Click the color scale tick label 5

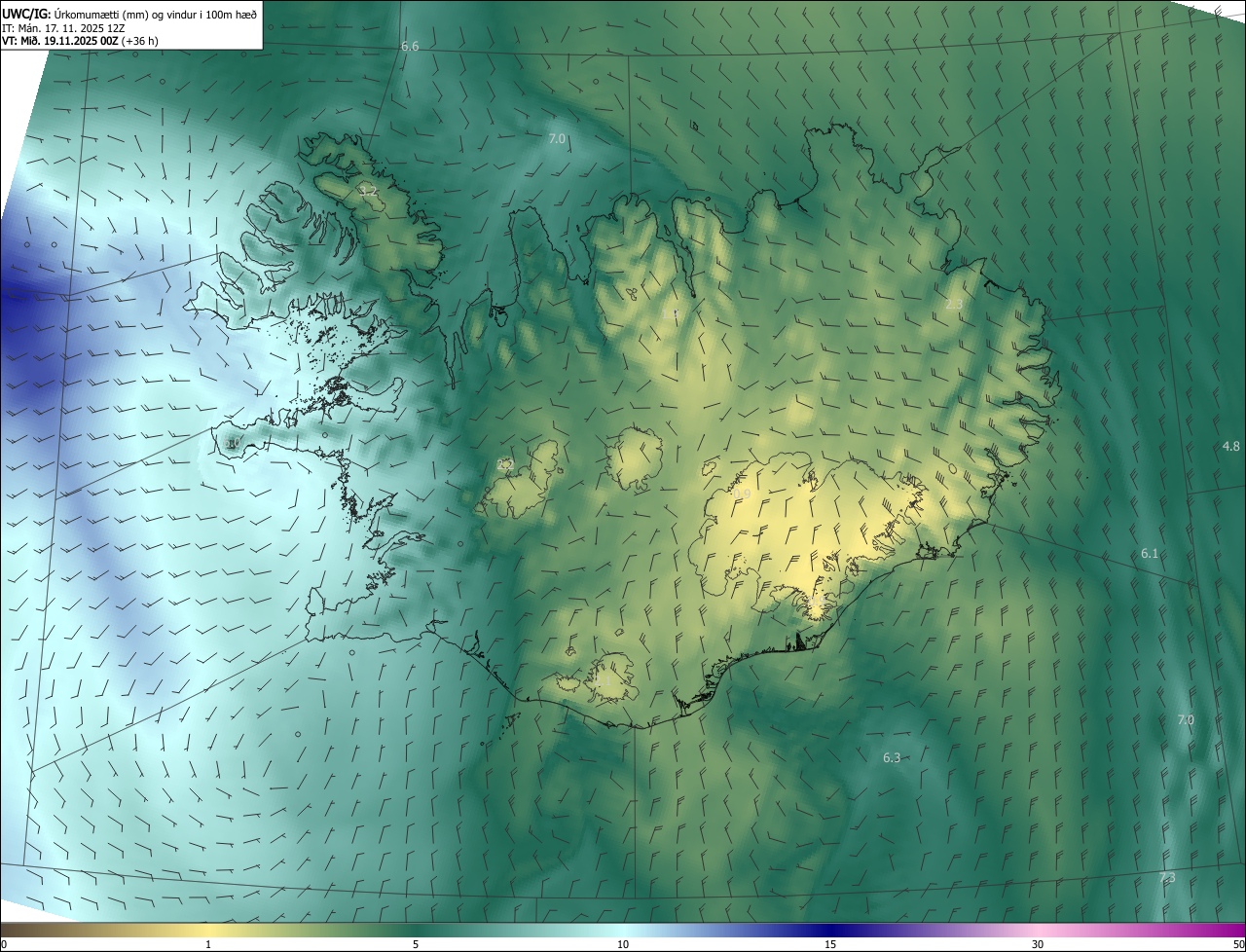tap(416, 944)
